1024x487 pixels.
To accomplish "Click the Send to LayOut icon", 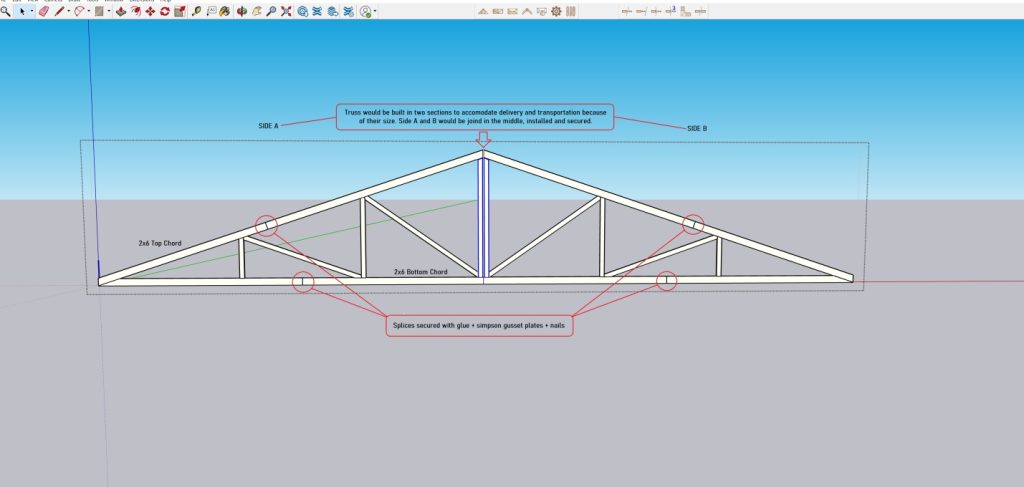I will point(333,11).
